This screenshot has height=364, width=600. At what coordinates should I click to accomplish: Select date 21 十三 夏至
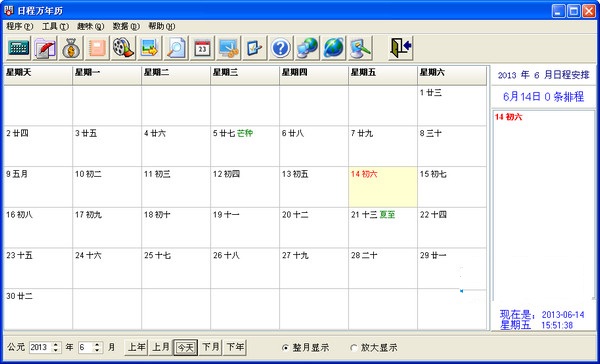383,227
